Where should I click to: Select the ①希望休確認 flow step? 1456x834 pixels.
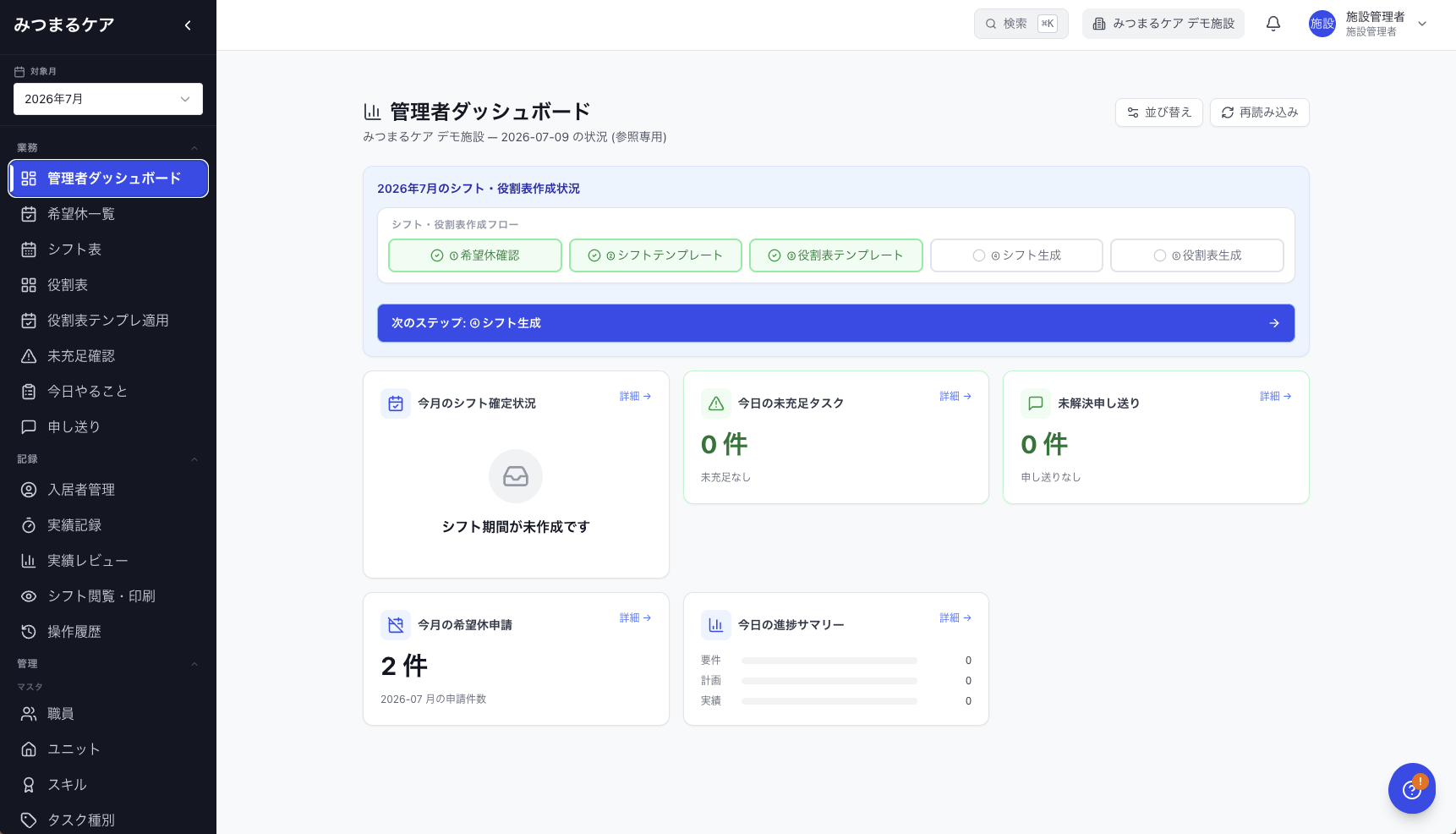pos(475,255)
